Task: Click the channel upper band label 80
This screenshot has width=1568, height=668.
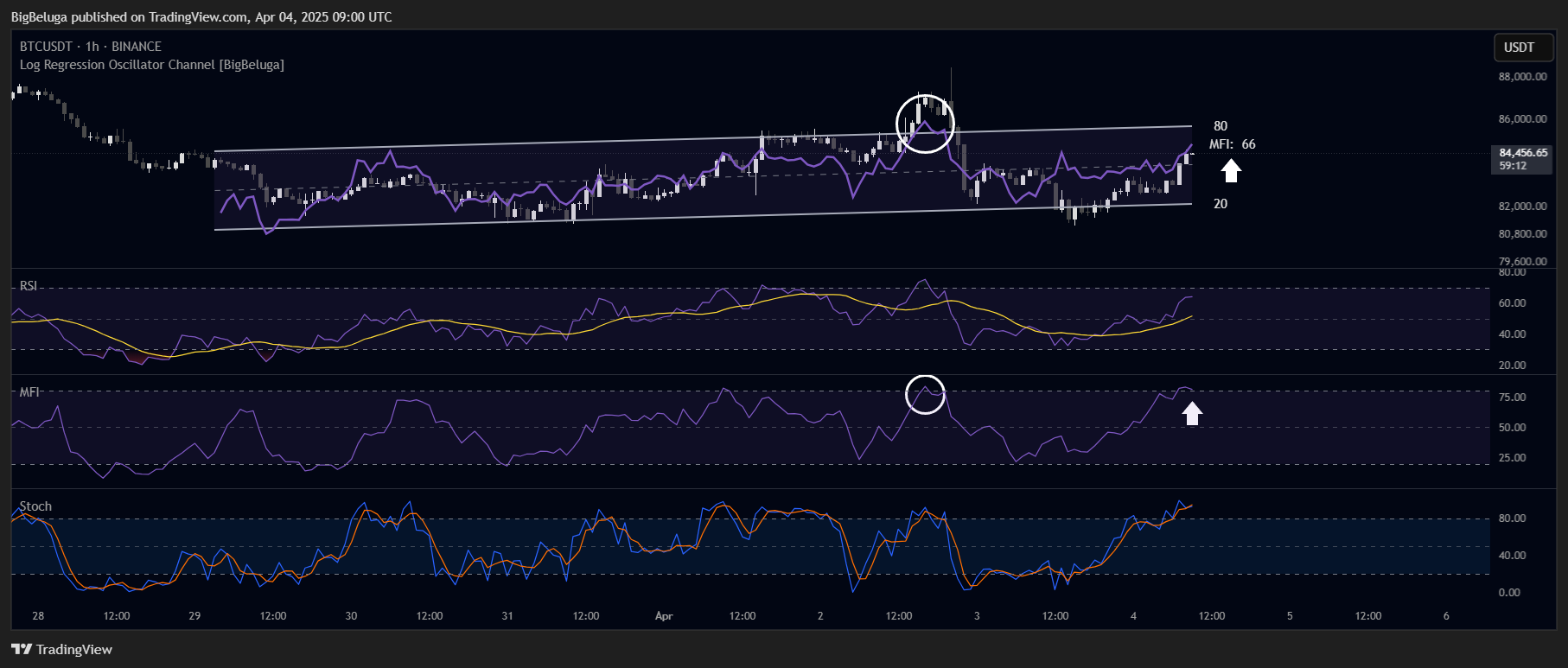Action: [1221, 126]
